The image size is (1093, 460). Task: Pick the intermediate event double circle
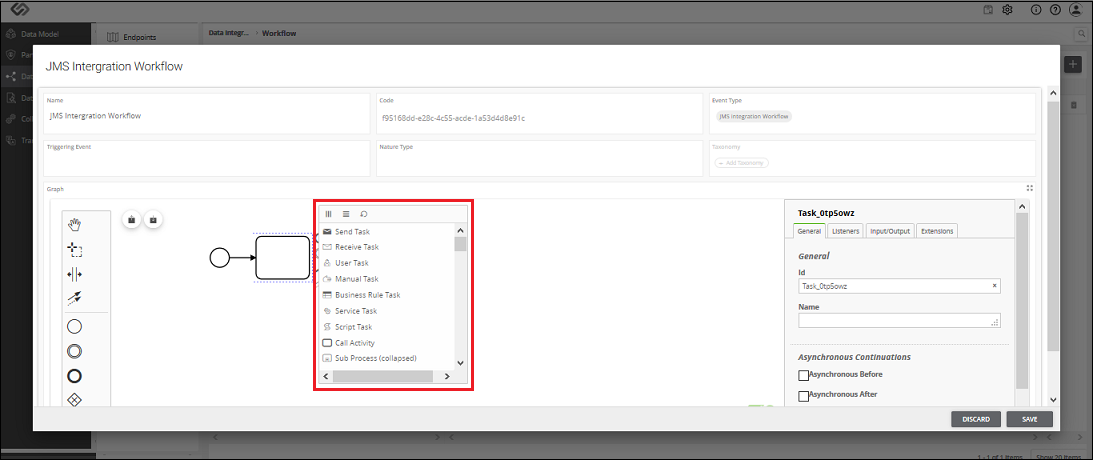pos(75,351)
